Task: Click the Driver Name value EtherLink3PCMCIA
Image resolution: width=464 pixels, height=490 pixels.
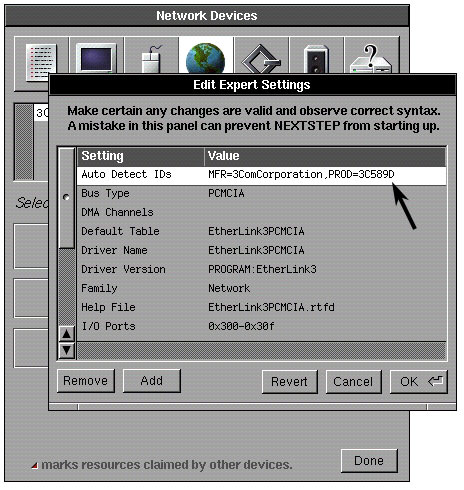Action: (x=256, y=250)
